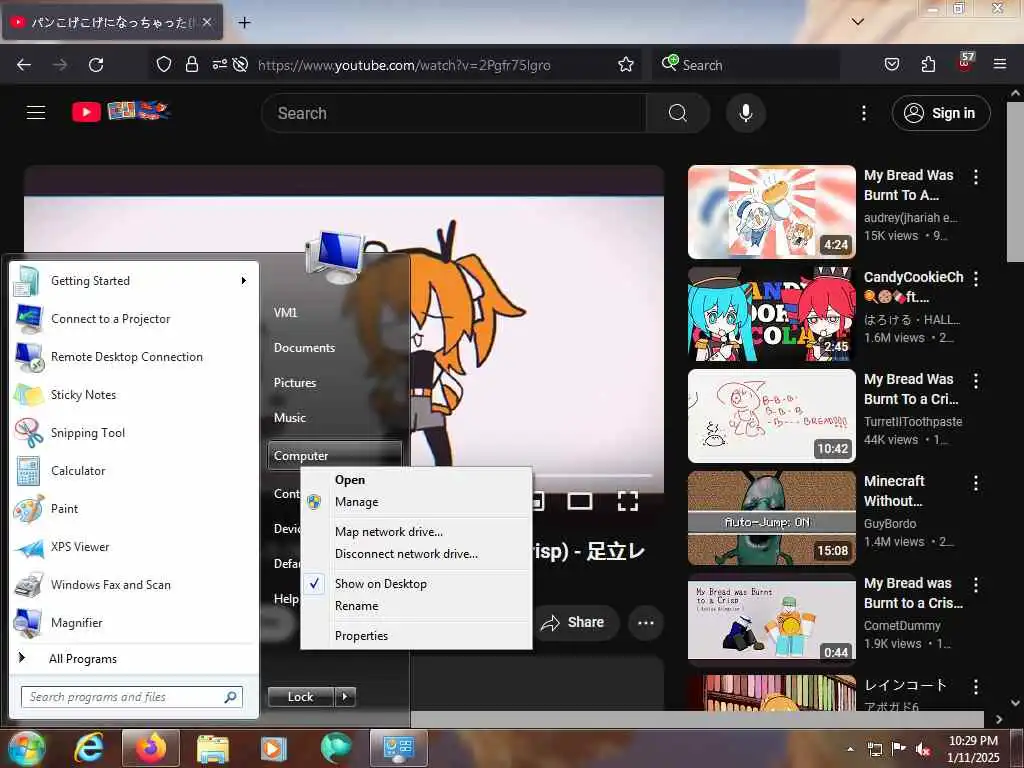
Task: Open XPS Viewer
Action: (134, 547)
